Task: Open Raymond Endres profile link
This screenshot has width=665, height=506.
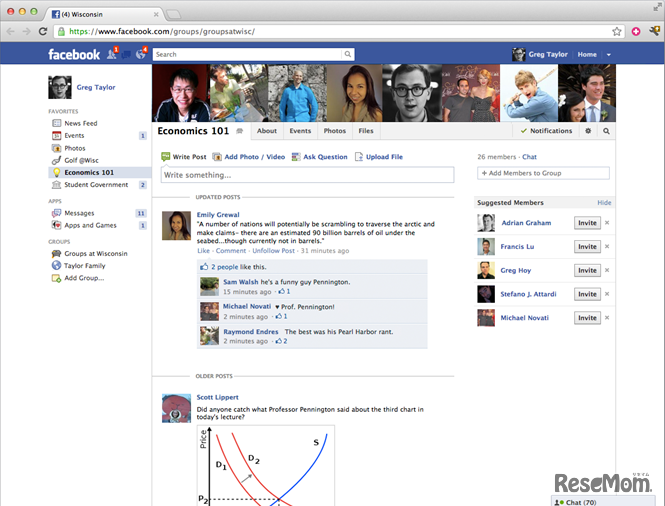Action: pos(251,332)
